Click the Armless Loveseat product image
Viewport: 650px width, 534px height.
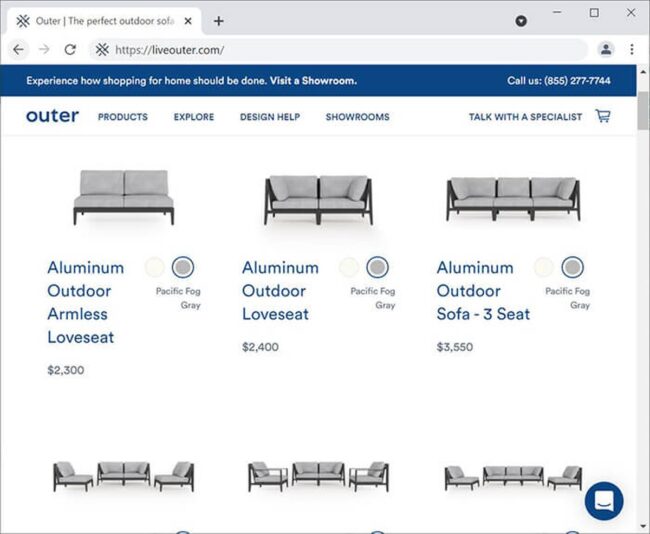tap(124, 197)
